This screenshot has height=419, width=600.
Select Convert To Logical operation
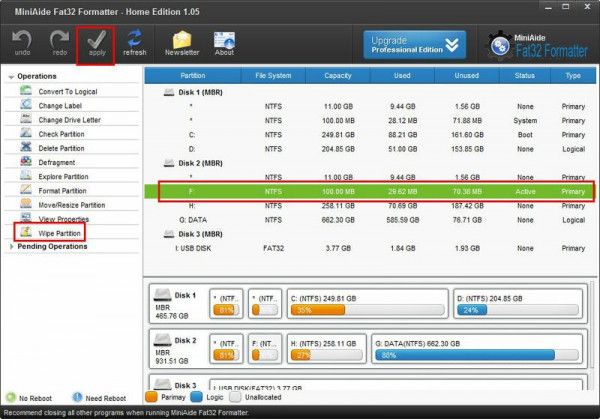[68, 91]
